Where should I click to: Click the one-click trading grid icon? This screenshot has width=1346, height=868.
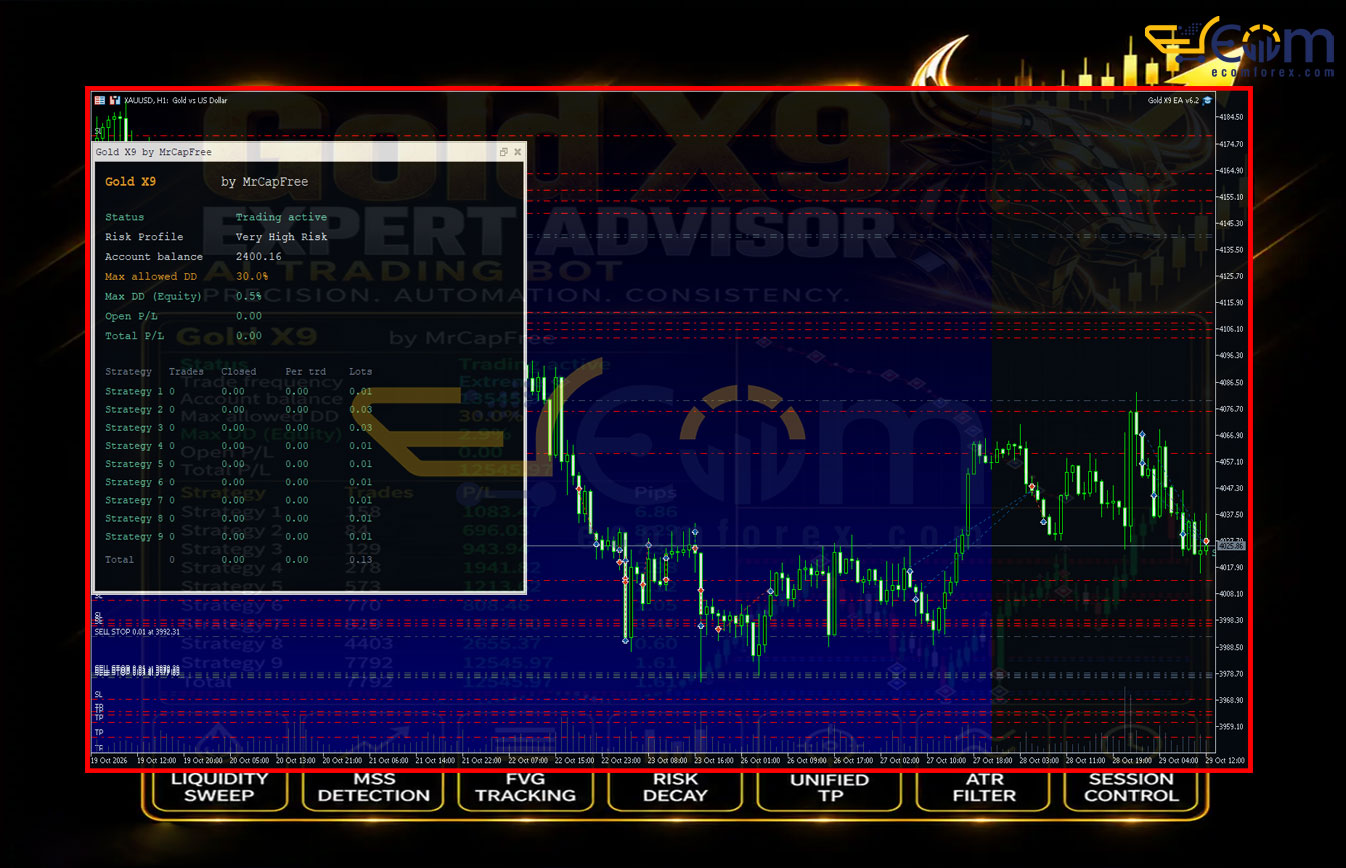(x=99, y=100)
